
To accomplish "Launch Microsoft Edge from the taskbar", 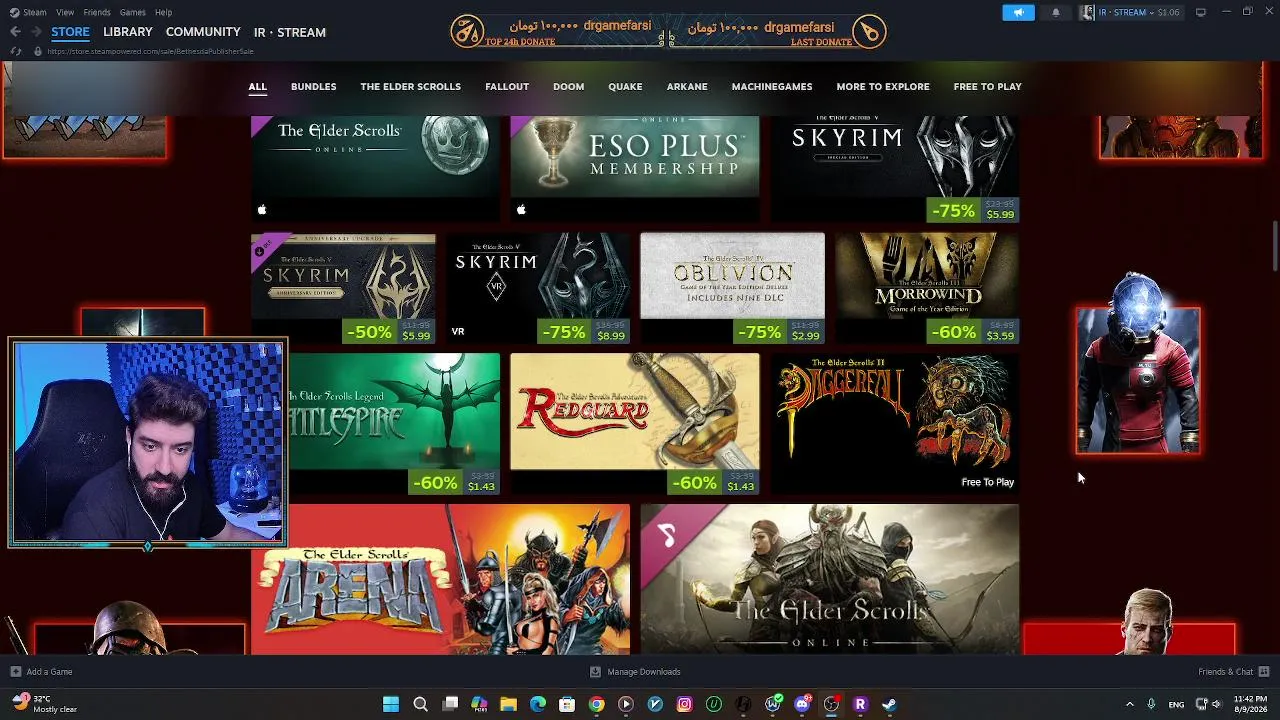I will click(x=538, y=704).
